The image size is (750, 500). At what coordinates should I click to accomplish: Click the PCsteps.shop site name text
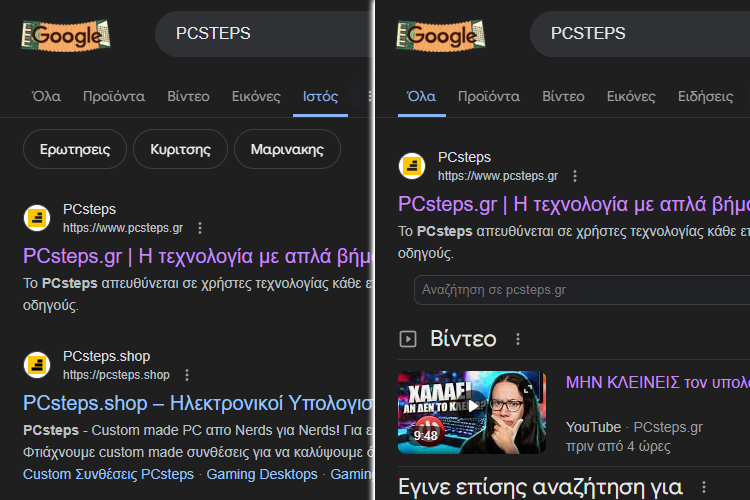[x=107, y=356]
